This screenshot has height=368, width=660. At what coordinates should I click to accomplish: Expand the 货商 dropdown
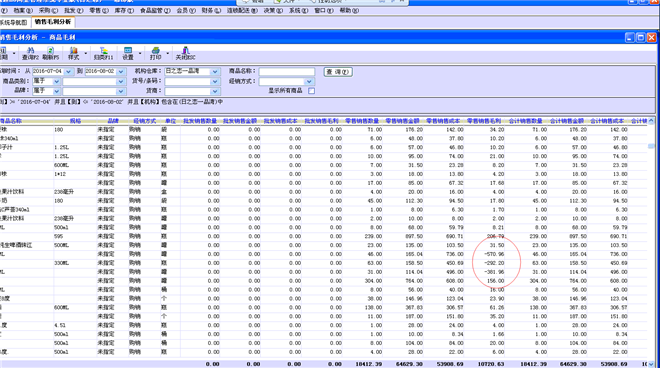[x=215, y=91]
